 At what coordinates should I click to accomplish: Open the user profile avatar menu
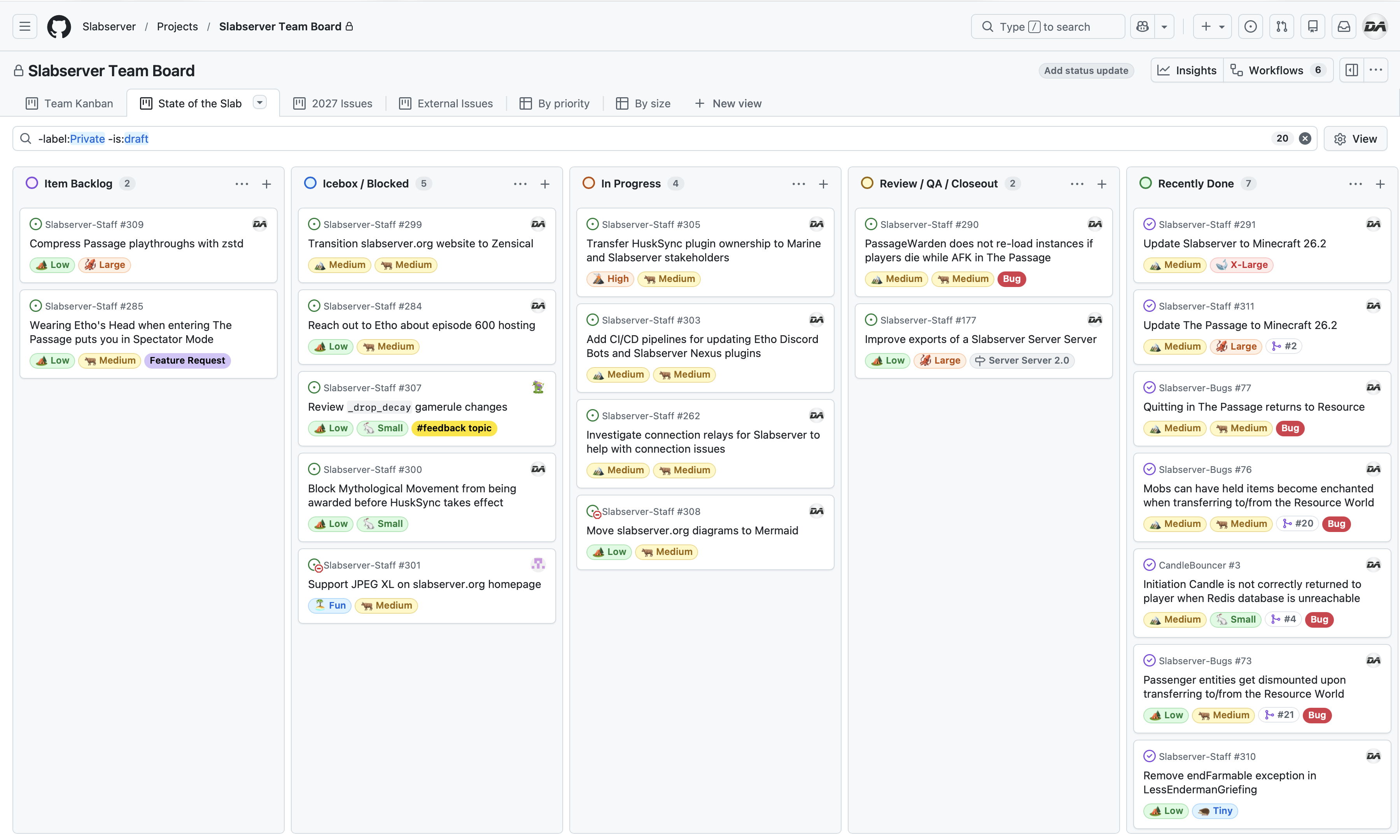tap(1375, 26)
